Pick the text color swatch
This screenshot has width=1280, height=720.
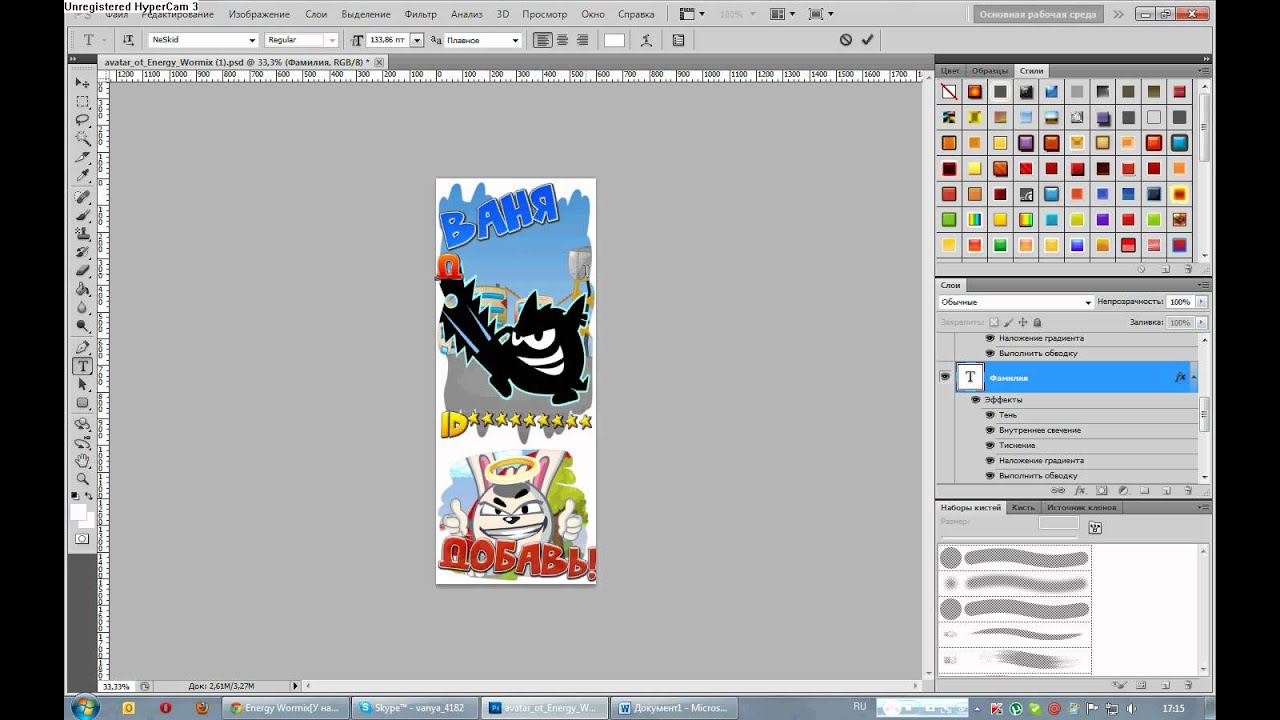point(614,40)
